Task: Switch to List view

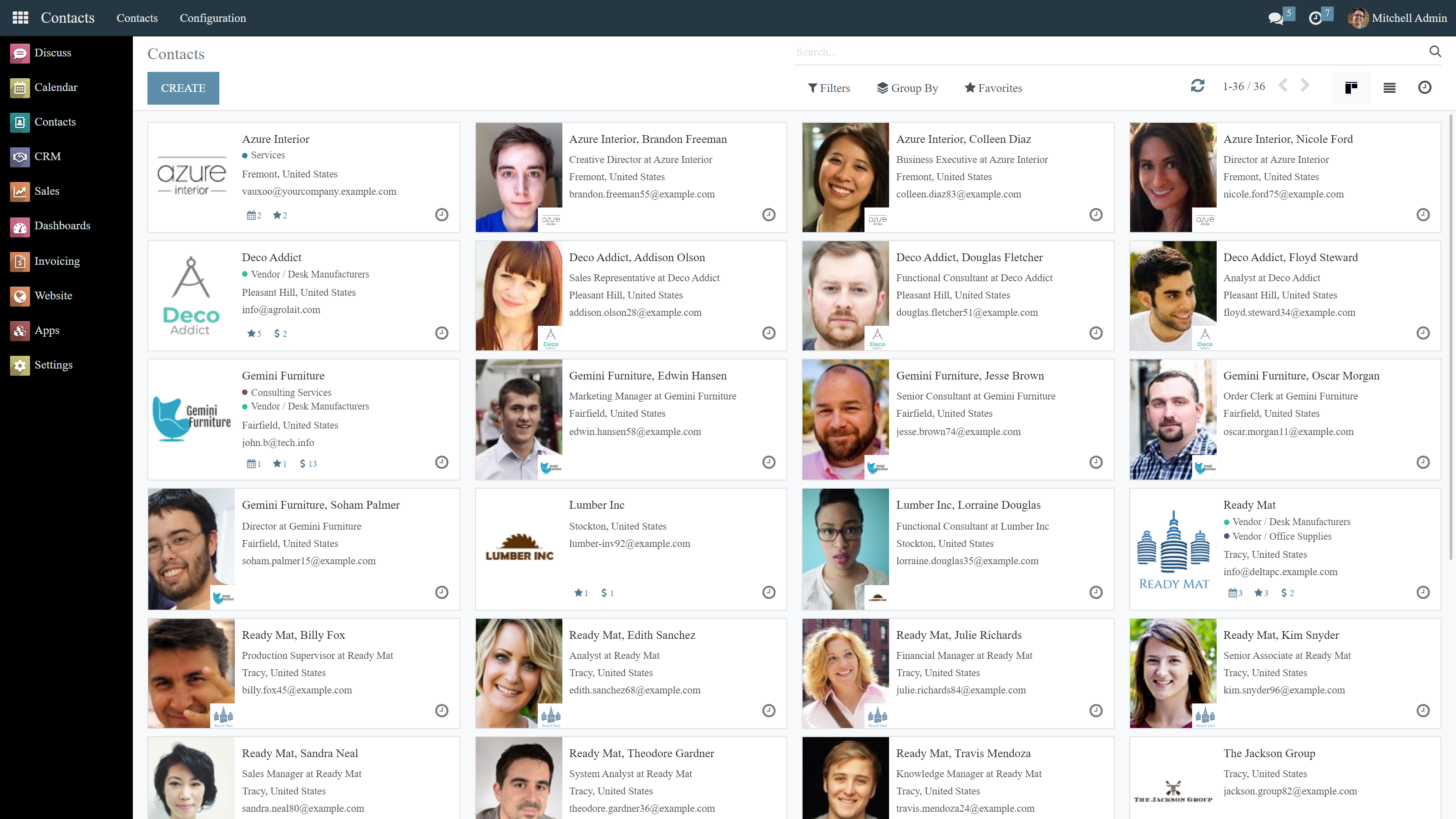Action: point(1389,88)
